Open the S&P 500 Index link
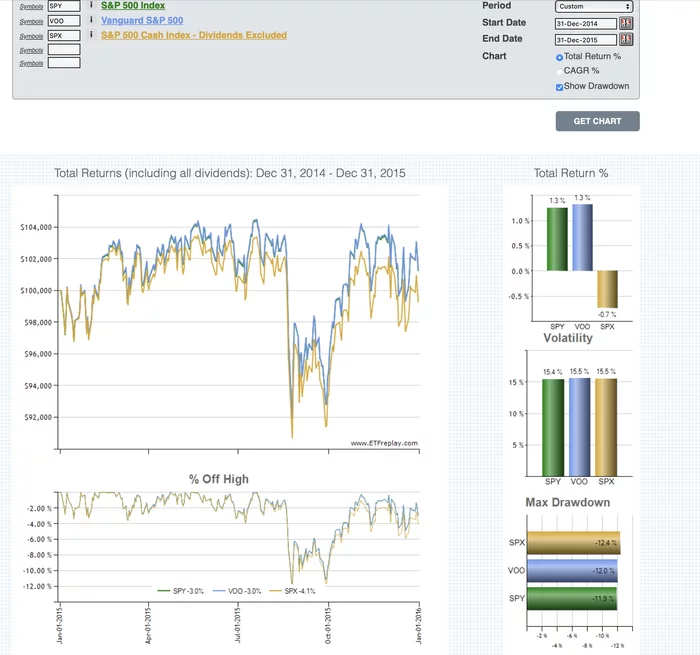This screenshot has width=700, height=655. click(133, 5)
